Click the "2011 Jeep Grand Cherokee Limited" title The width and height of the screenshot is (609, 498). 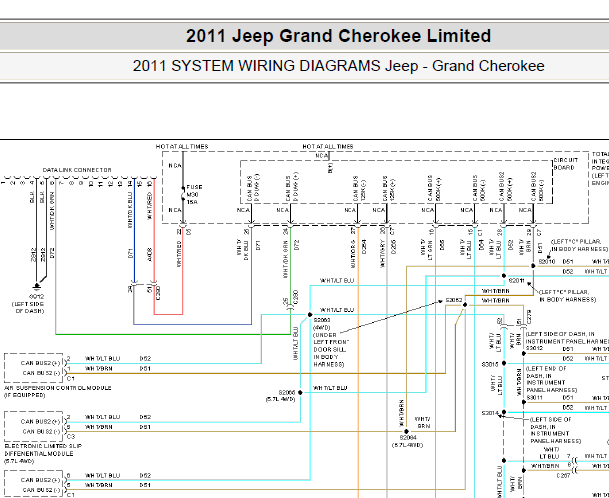point(338,36)
